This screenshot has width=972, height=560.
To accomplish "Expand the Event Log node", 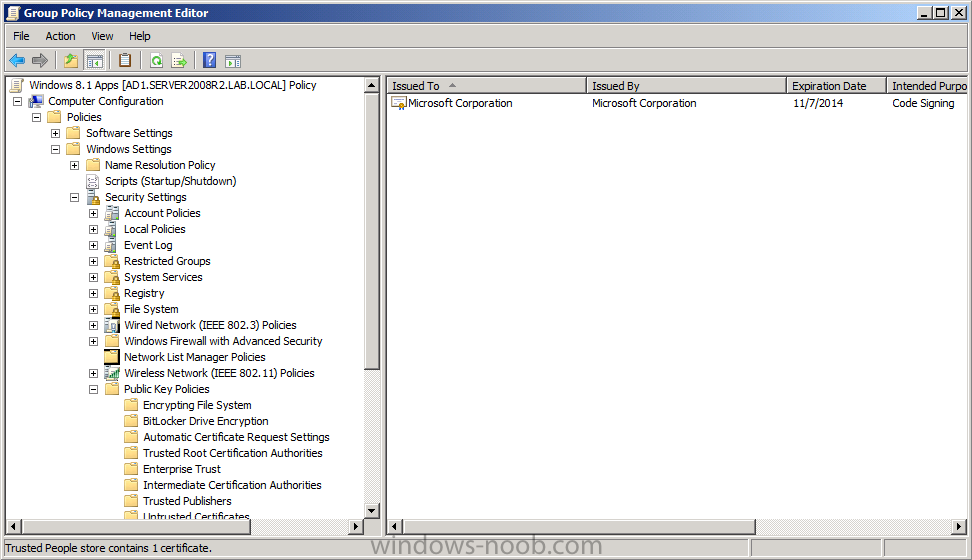I will click(x=94, y=246).
